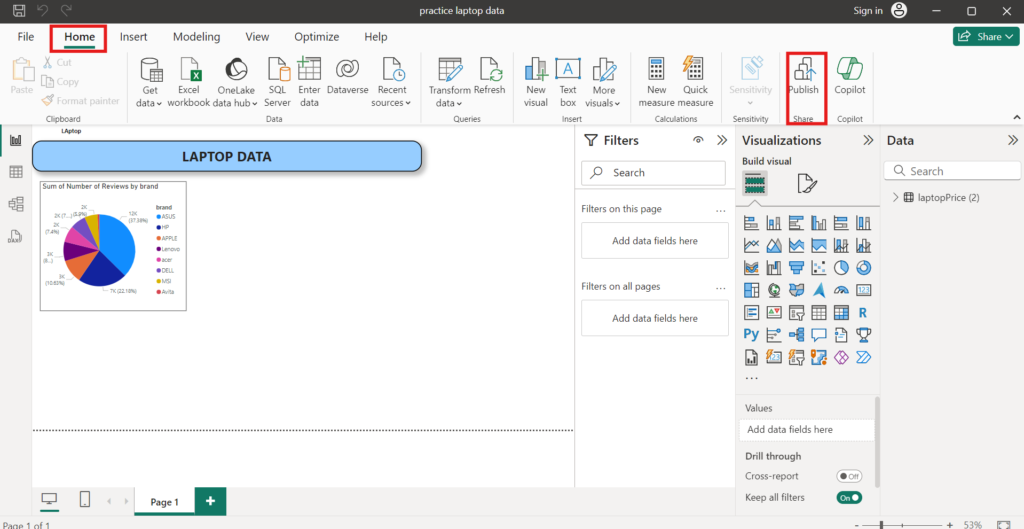Choose the KPI visualization icon
This screenshot has height=529, width=1024.
[774, 313]
